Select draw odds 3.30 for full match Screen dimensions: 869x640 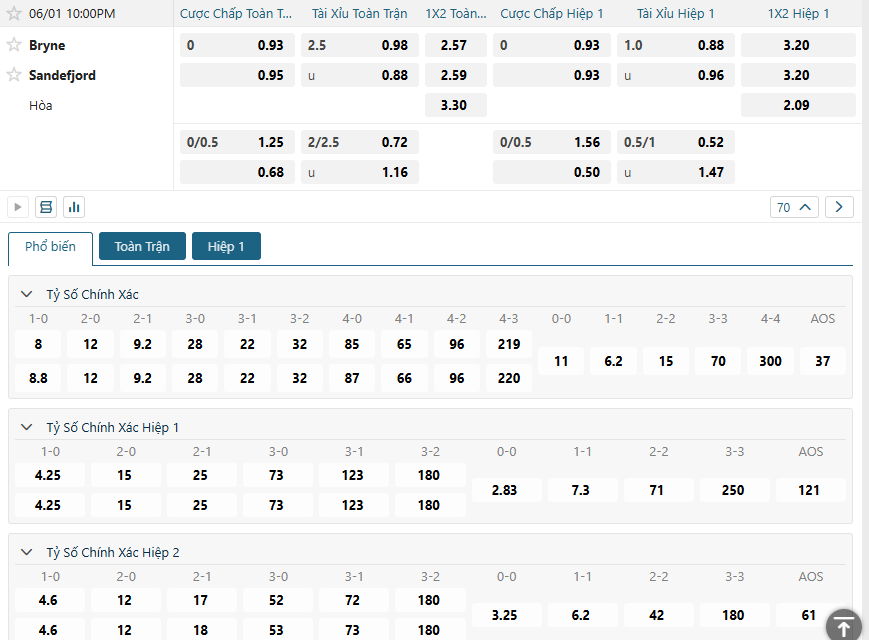coord(455,105)
